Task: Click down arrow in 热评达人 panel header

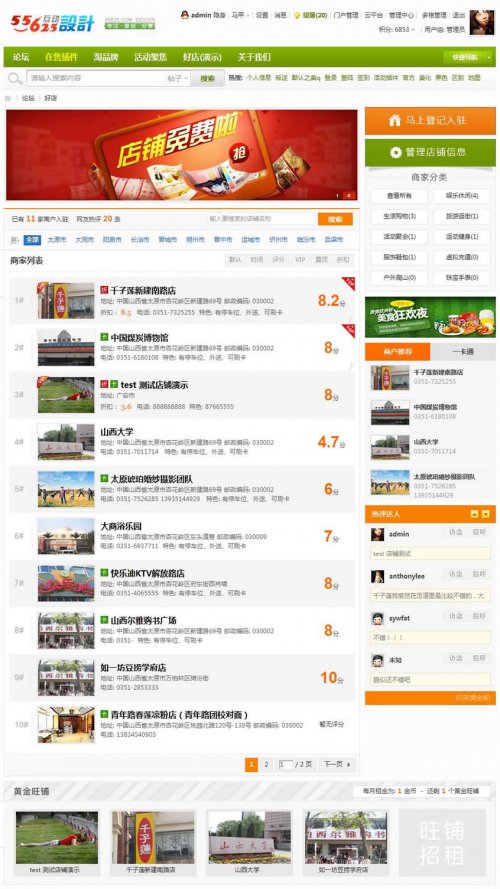Action: click(x=485, y=514)
